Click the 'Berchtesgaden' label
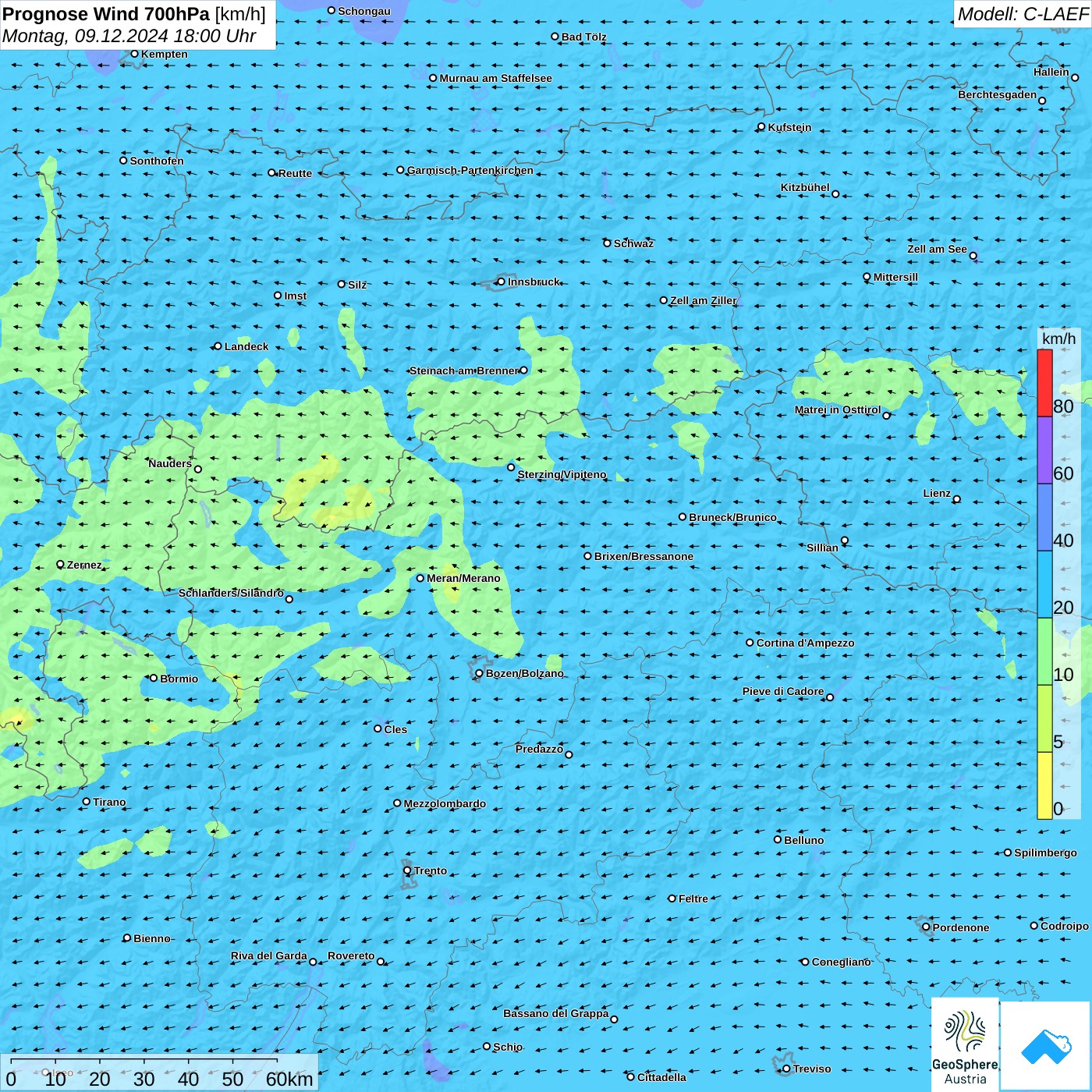Image resolution: width=1092 pixels, height=1092 pixels. click(x=998, y=94)
